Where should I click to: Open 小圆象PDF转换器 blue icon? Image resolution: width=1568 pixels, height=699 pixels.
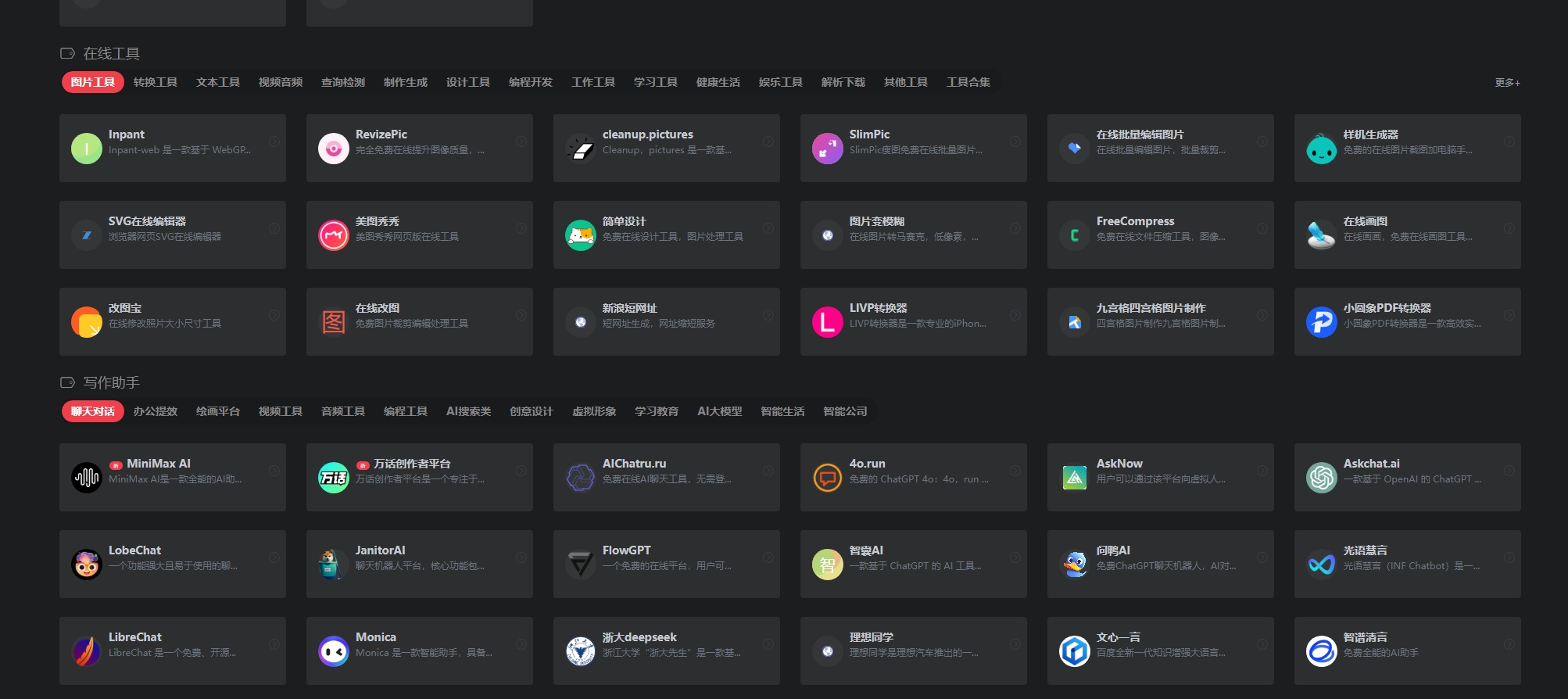[1322, 322]
